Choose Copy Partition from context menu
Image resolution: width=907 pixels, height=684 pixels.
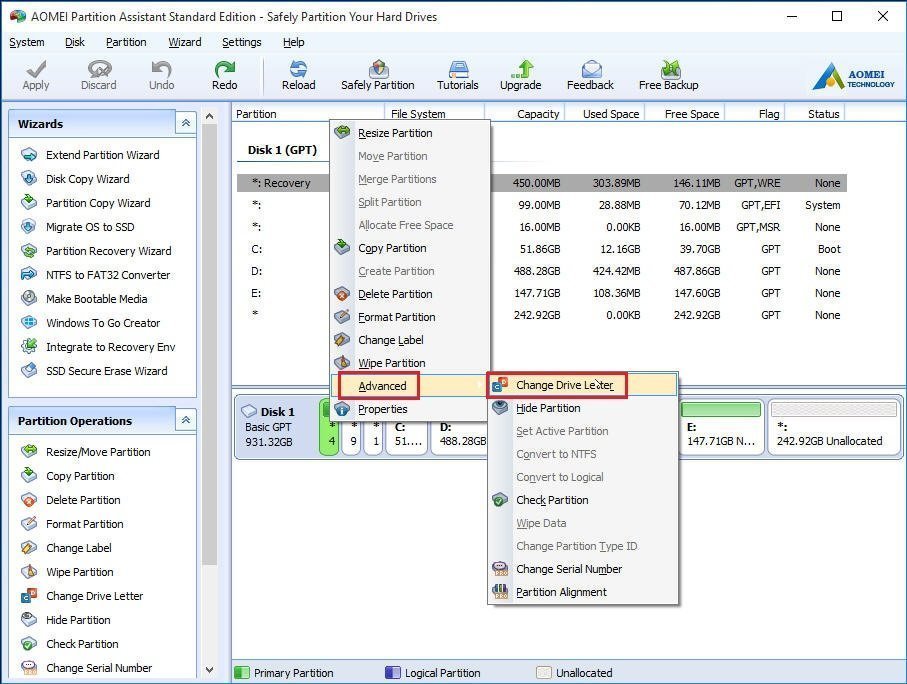click(x=410, y=248)
